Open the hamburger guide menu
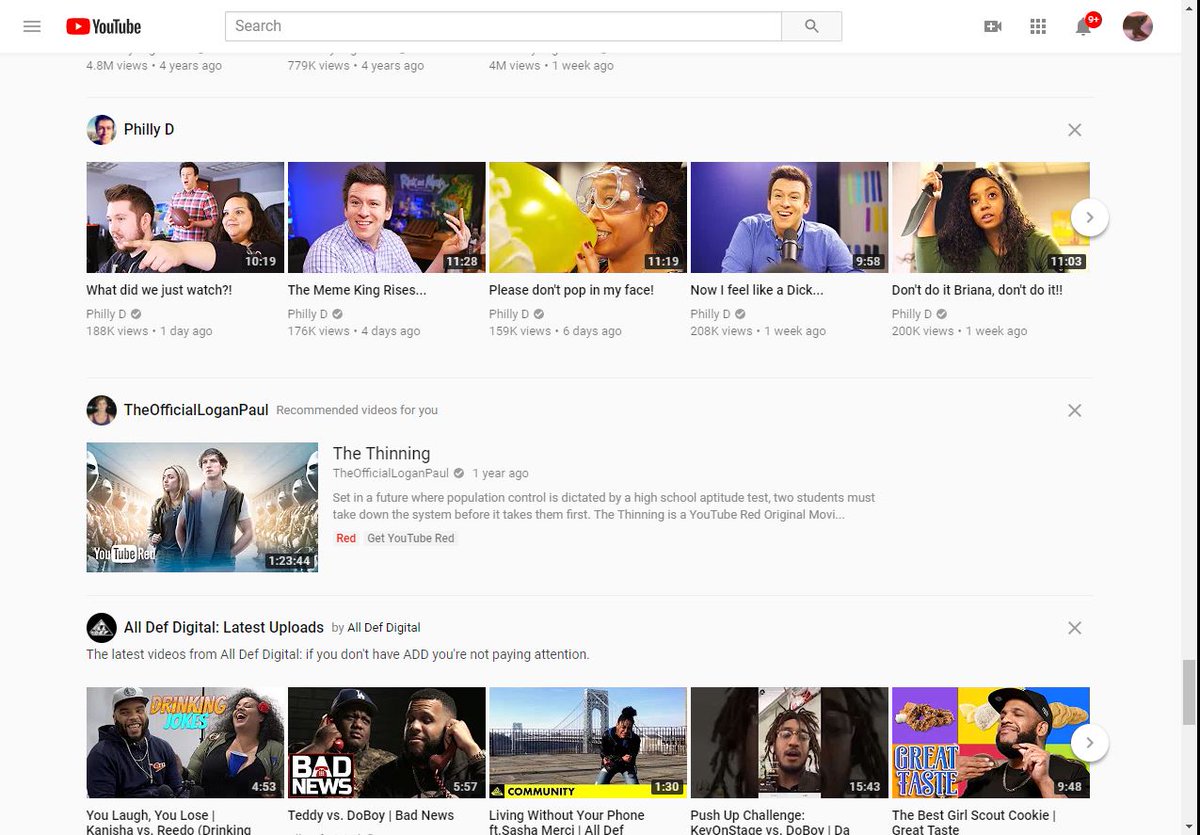The height and width of the screenshot is (835, 1200). pos(32,26)
